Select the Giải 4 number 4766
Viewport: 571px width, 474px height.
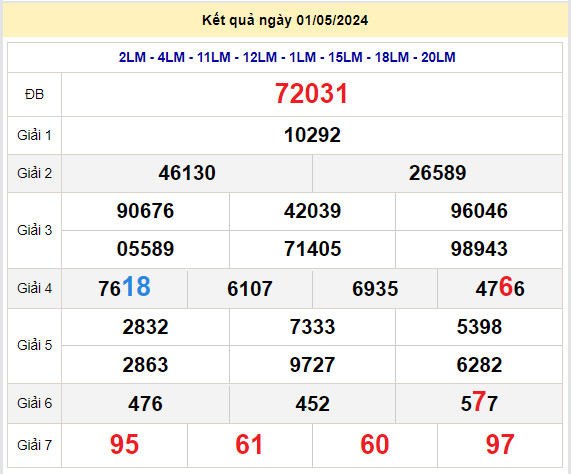pos(500,287)
